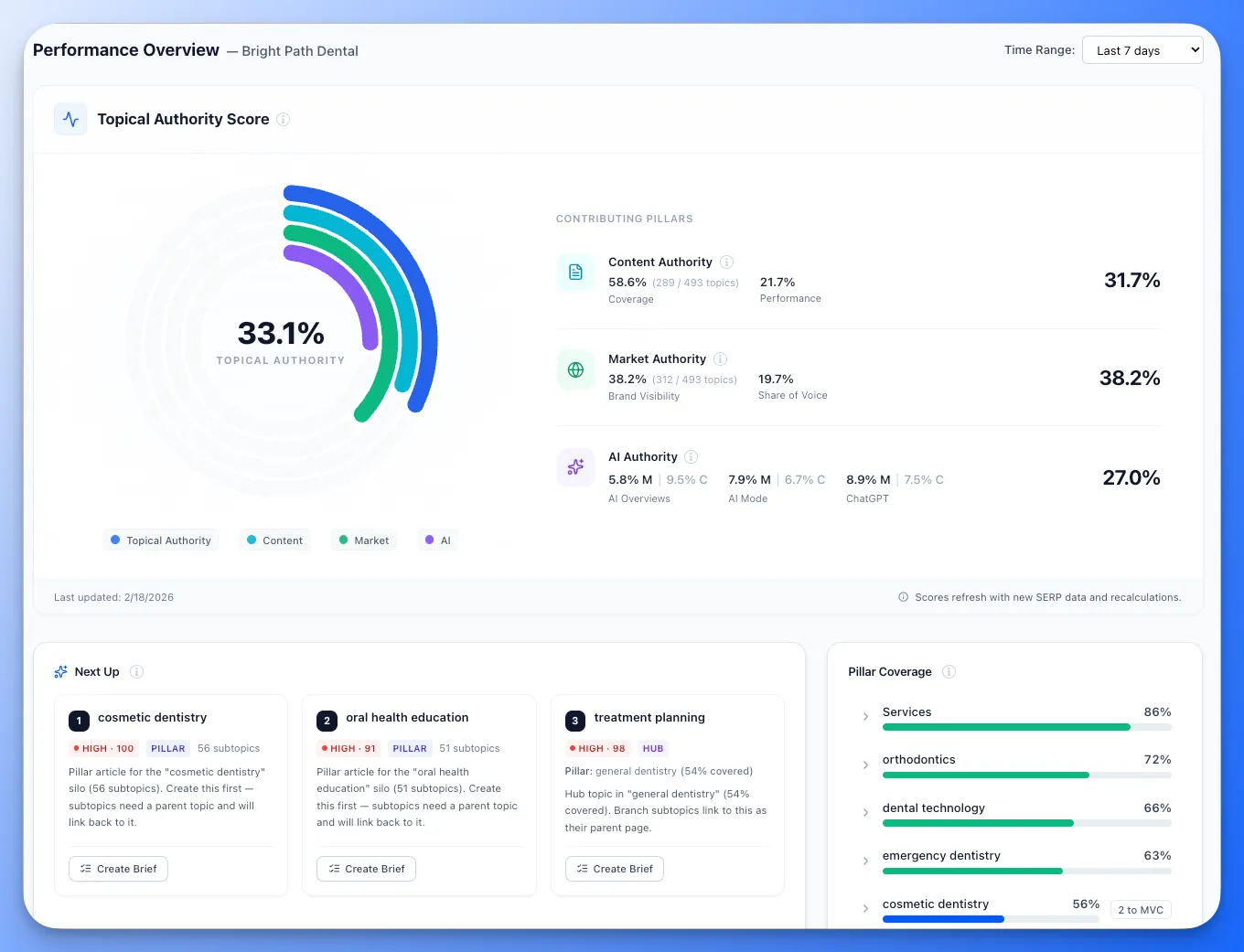This screenshot has width=1244, height=952.
Task: Click the info icon next to Market Authority
Action: pyautogui.click(x=720, y=358)
